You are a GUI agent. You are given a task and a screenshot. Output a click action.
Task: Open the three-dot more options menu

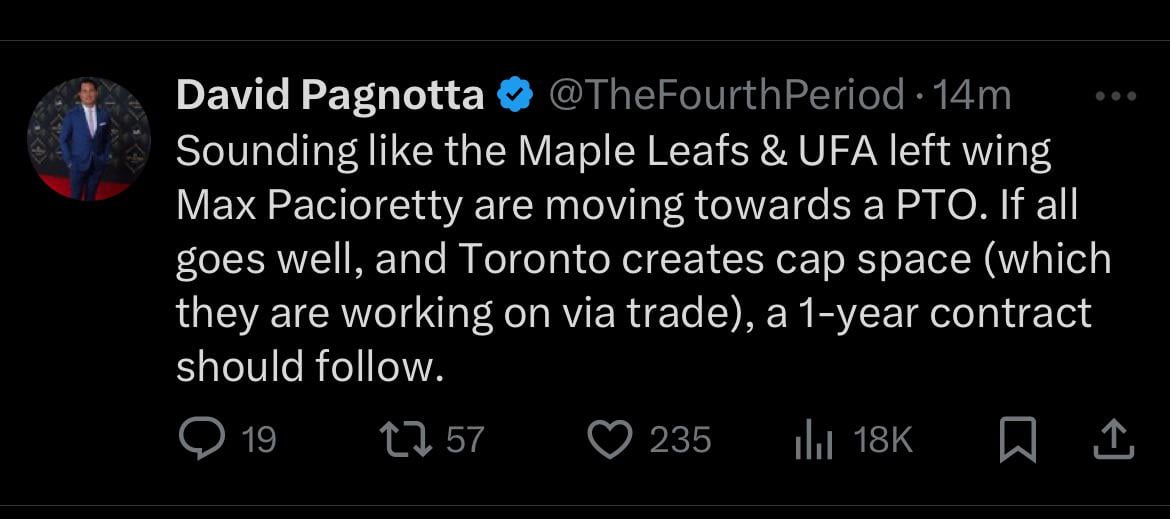pyautogui.click(x=1116, y=97)
